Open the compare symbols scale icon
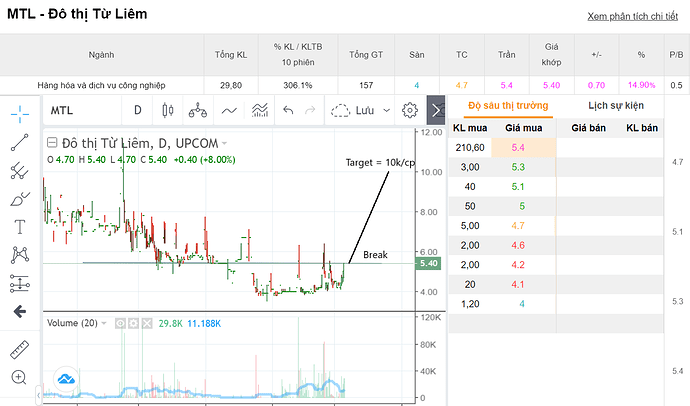 [198, 110]
